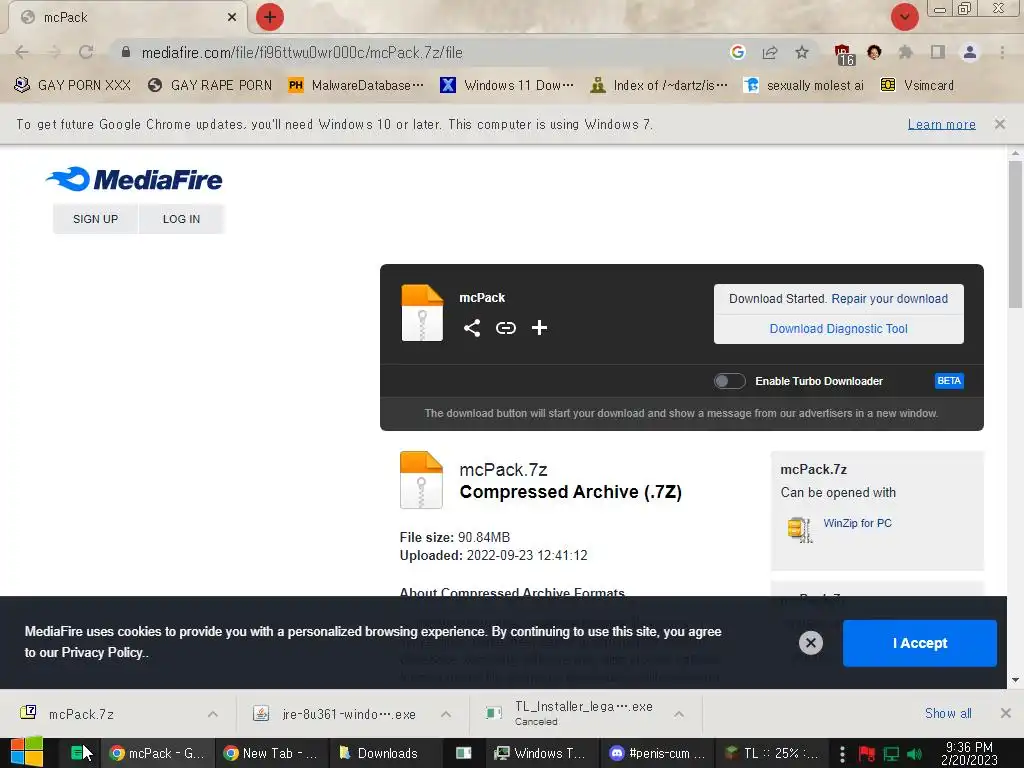The height and width of the screenshot is (768, 1024).
Task: Open the Chrome profile avatar
Action: pyautogui.click(x=970, y=52)
